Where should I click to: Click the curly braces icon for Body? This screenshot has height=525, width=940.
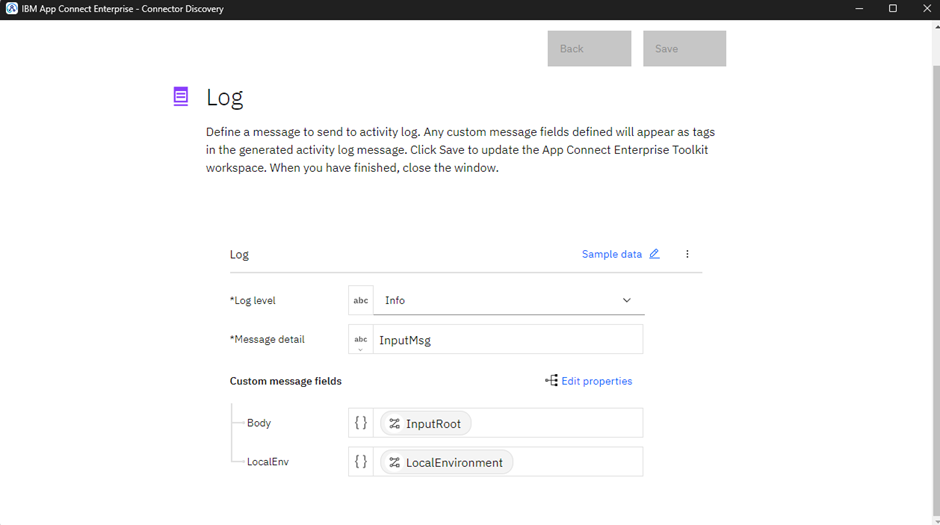(x=361, y=423)
